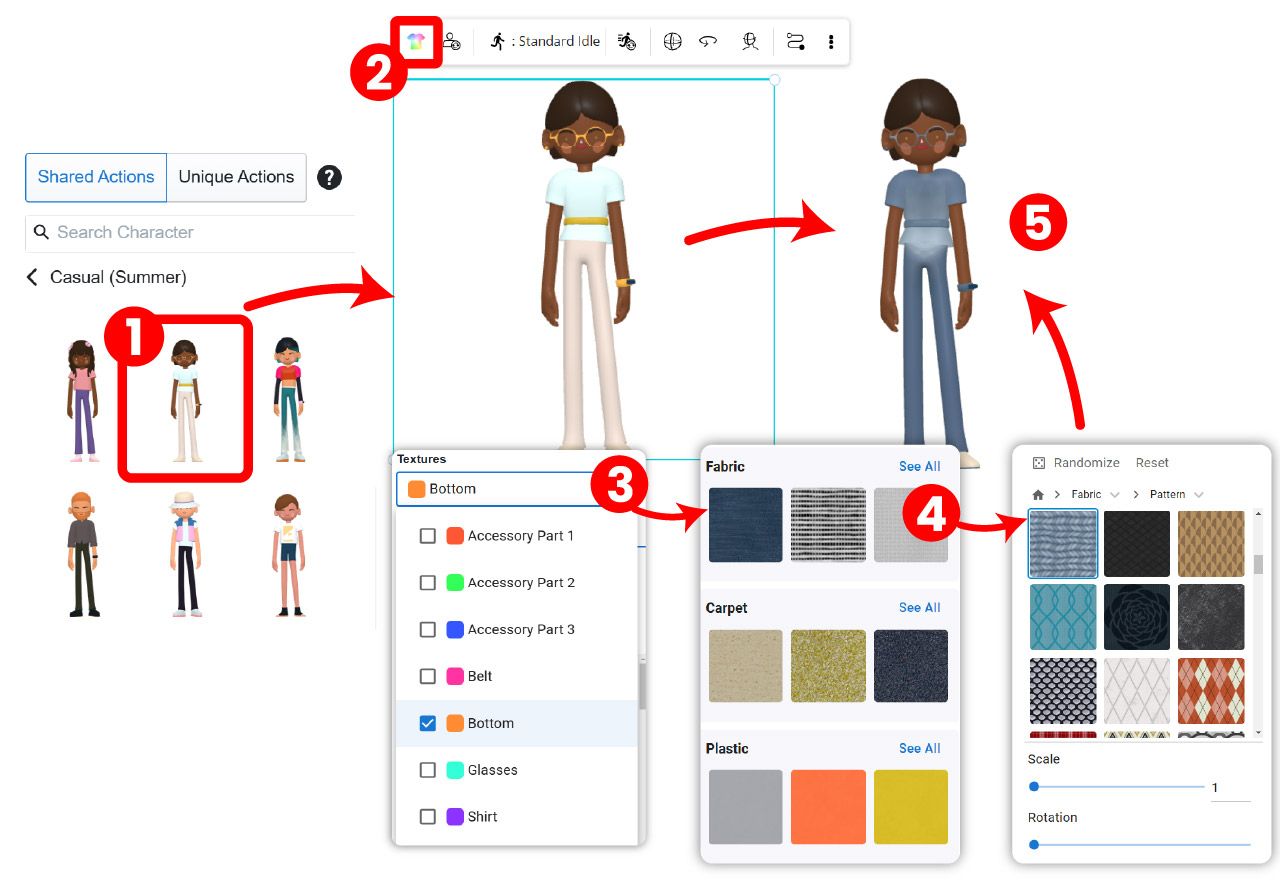This screenshot has height=880, width=1280.
Task: Click the help question mark icon
Action: click(329, 178)
